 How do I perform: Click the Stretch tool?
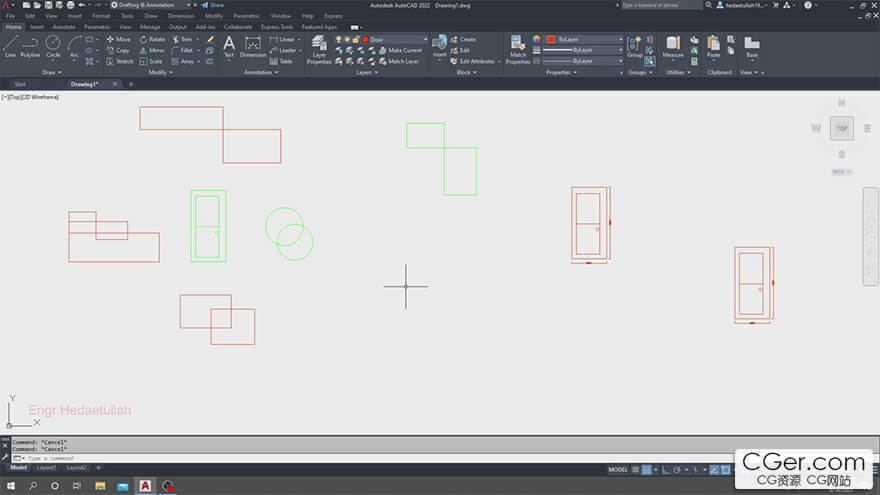[x=120, y=61]
